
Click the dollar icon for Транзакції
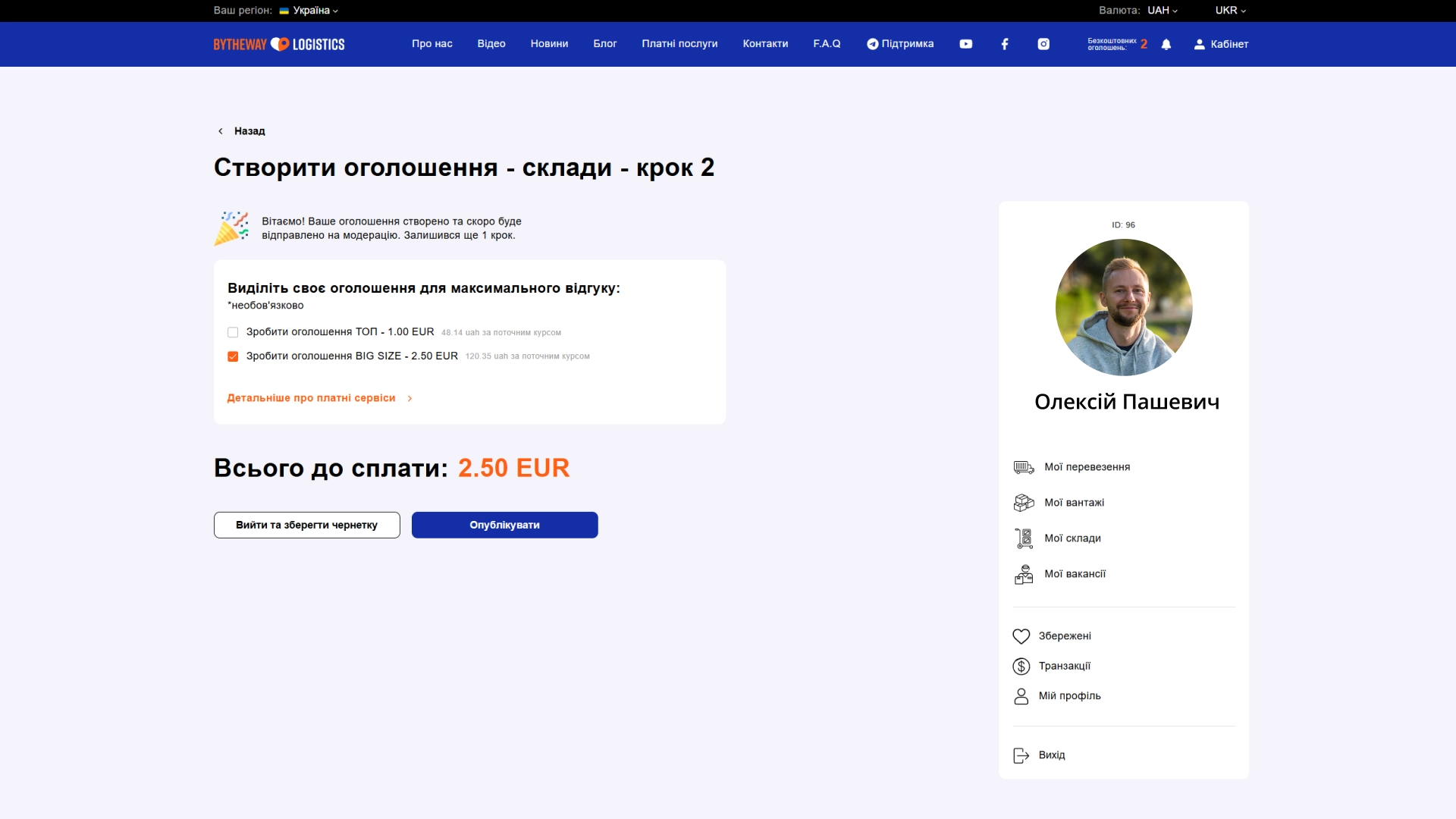coord(1021,667)
